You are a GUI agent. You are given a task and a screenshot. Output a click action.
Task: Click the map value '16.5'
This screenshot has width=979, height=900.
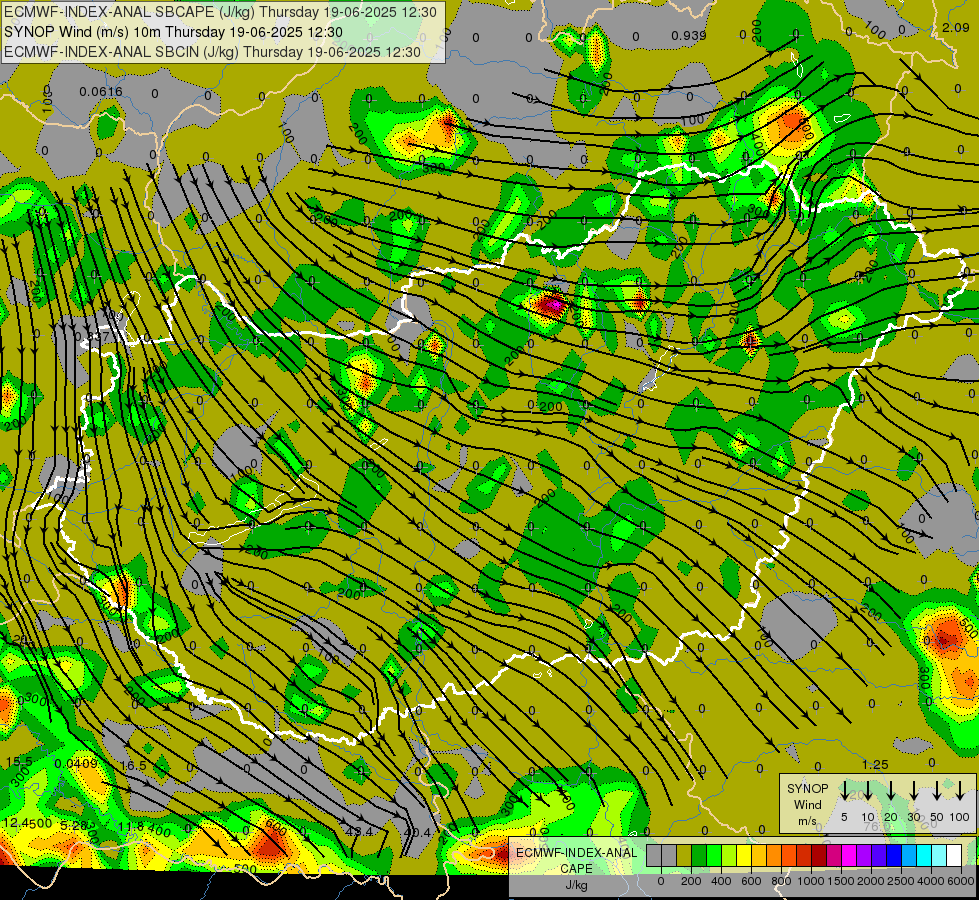[x=133, y=765]
